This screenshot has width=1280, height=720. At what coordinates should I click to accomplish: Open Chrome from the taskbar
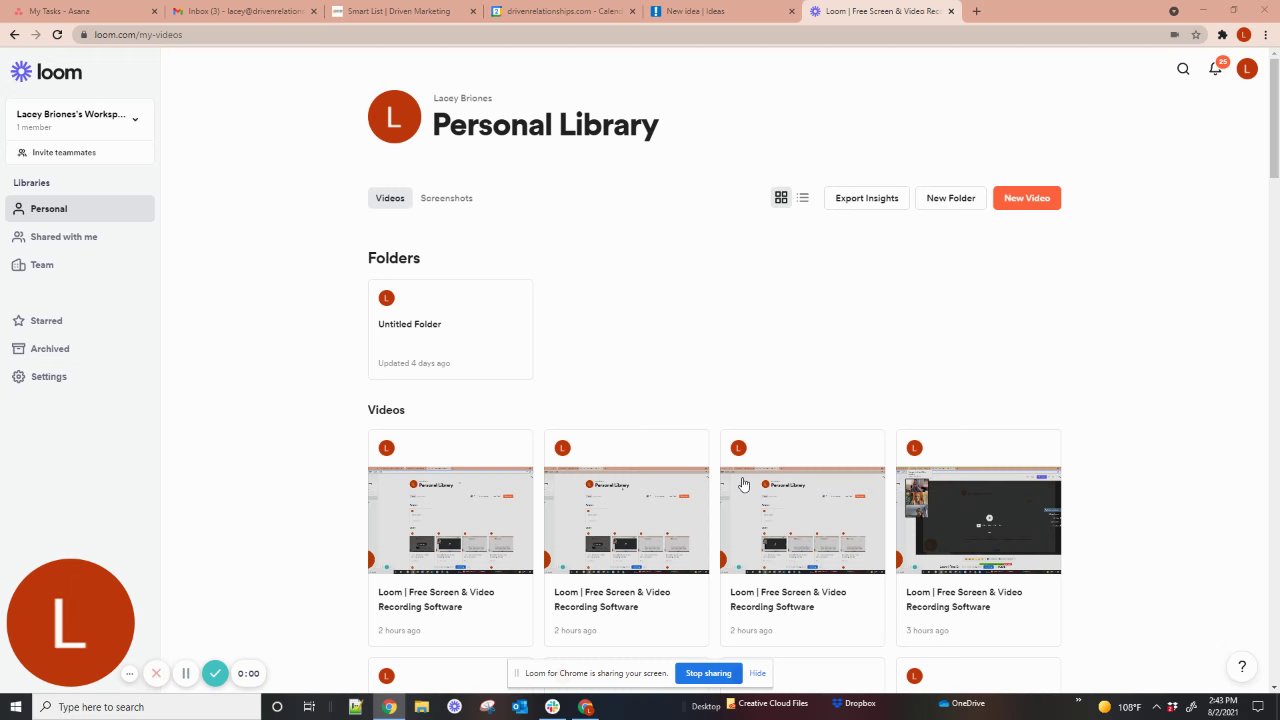click(389, 706)
